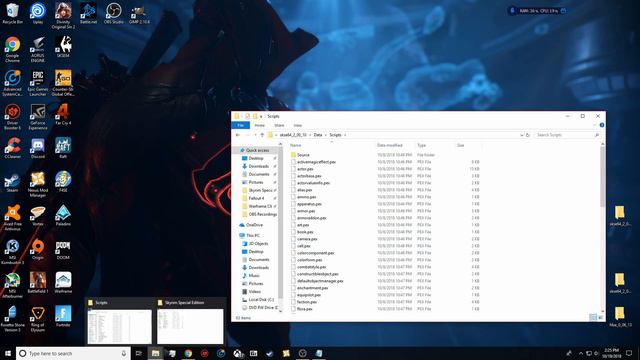This screenshot has width=640, height=360.
Task: Click the taskbar search box
Action: pyautogui.click(x=73, y=353)
